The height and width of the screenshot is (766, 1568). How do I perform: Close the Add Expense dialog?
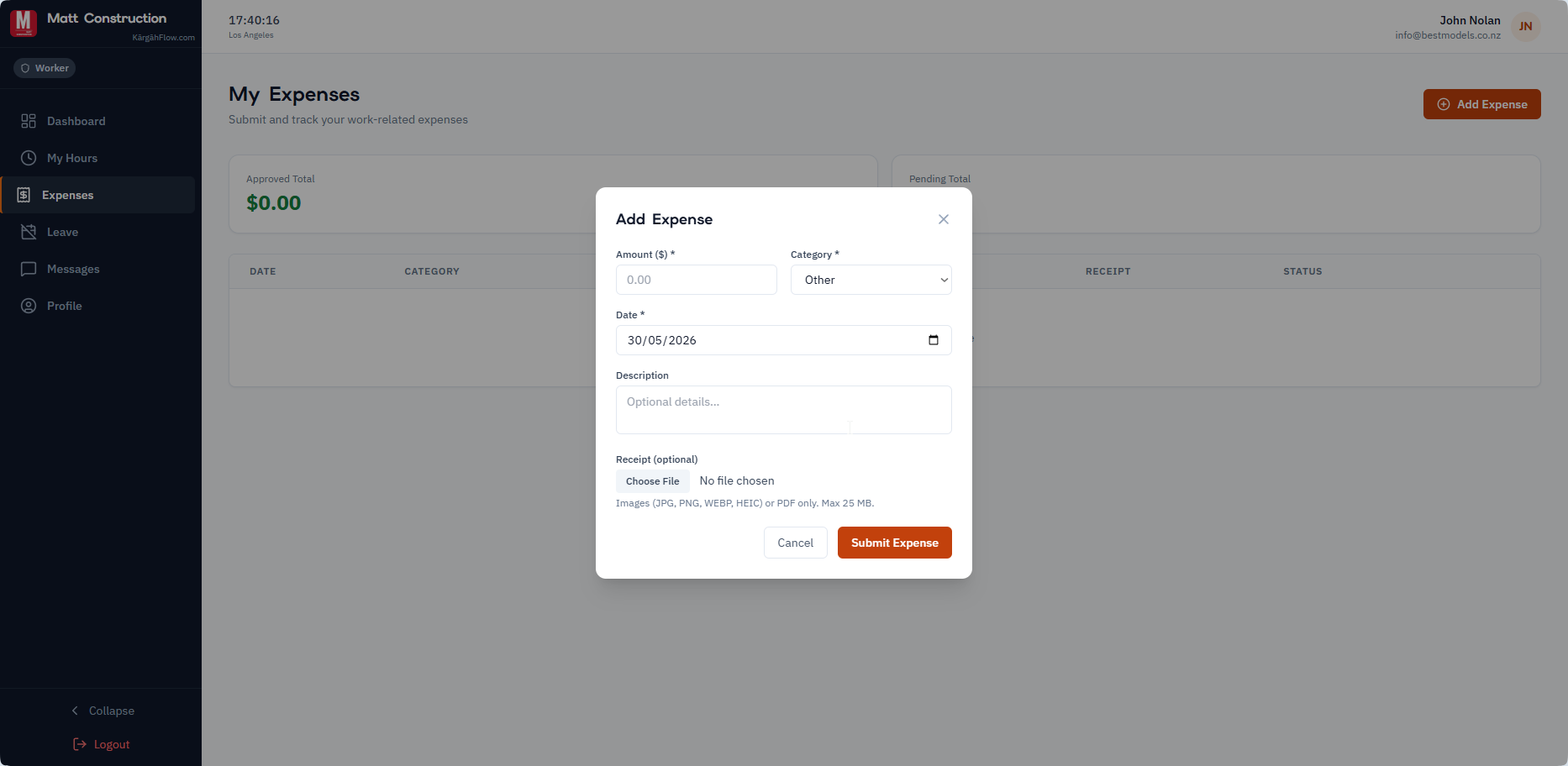944,219
